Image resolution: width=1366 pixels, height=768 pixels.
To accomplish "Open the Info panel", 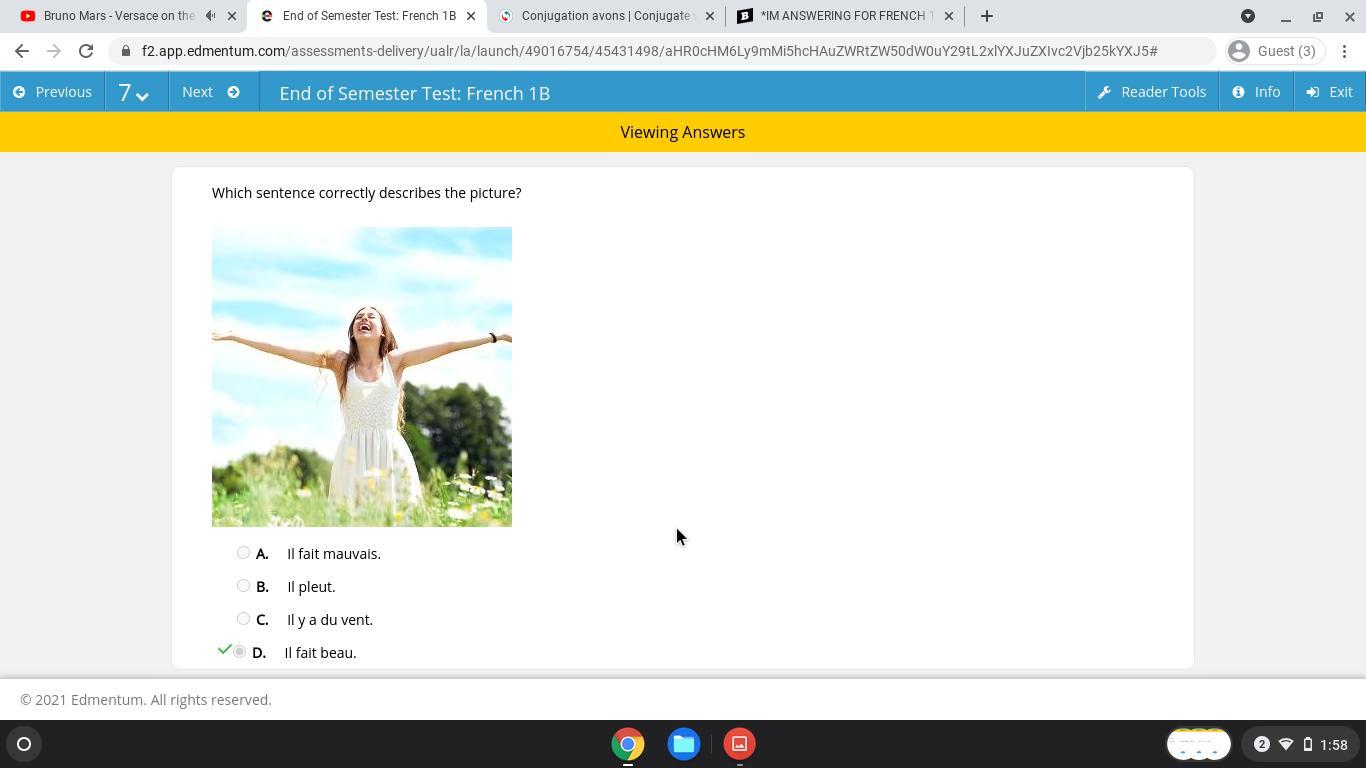I will coord(1256,92).
